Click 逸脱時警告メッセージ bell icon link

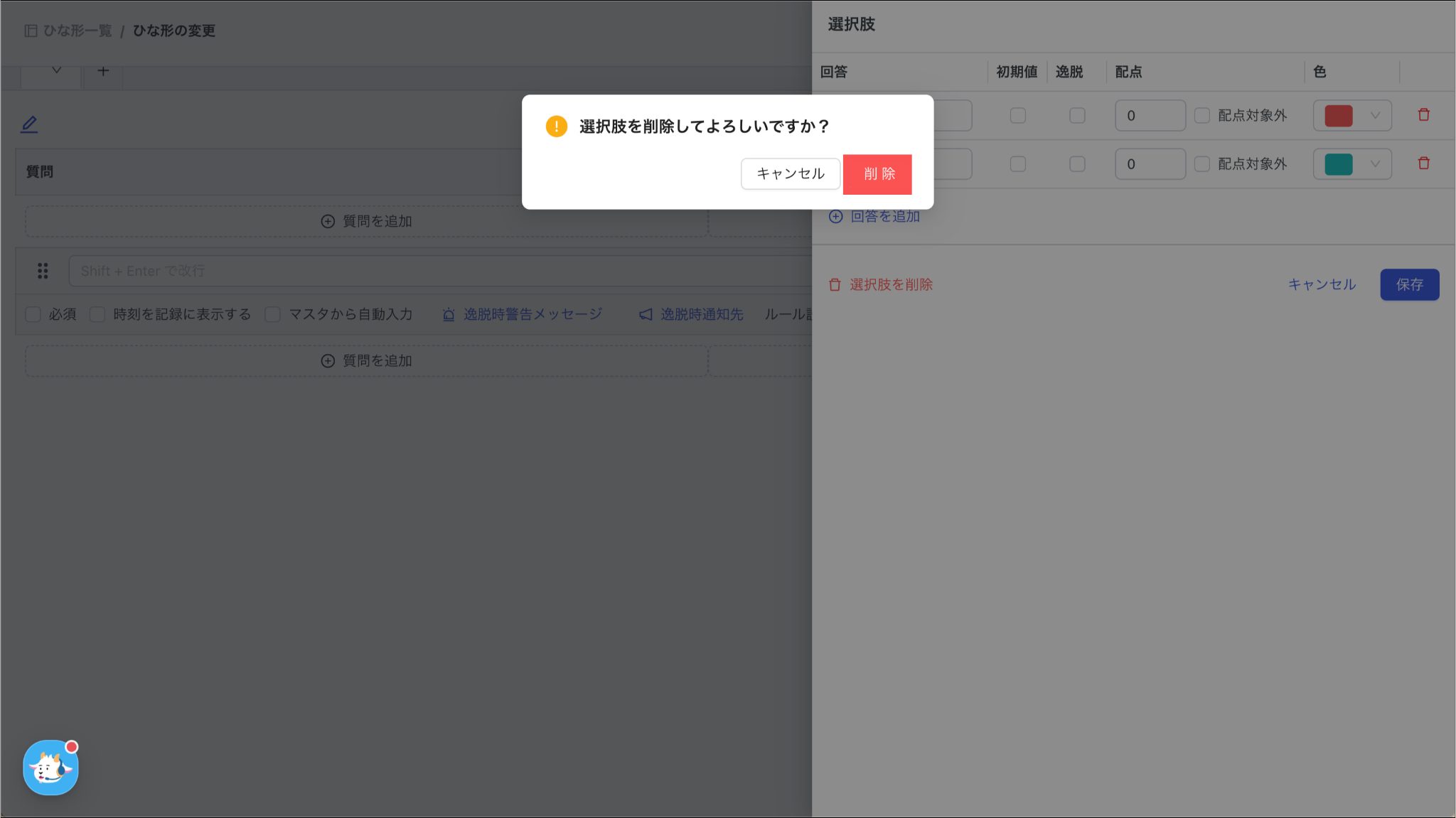522,314
